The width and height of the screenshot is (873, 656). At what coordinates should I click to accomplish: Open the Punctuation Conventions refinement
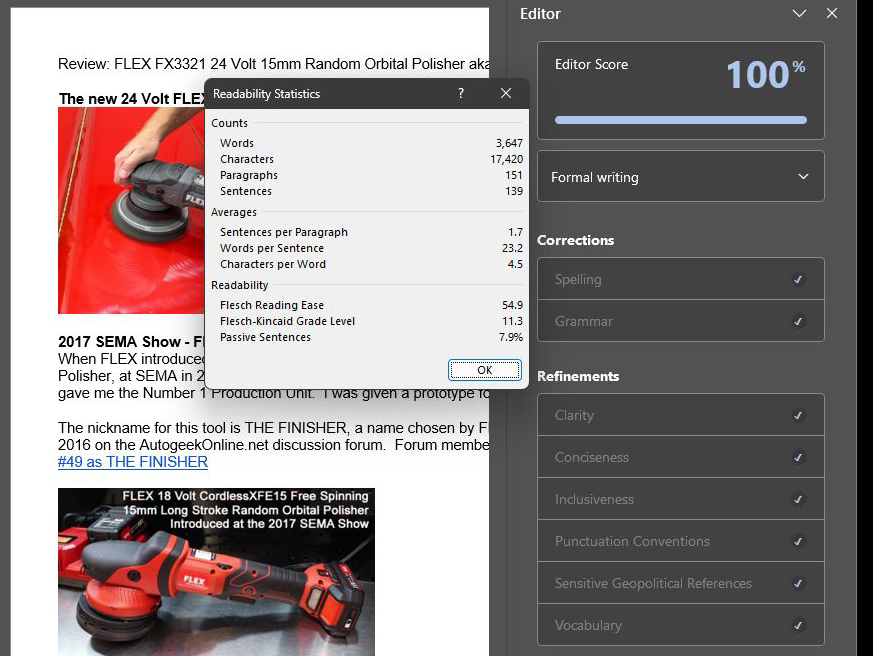[680, 541]
